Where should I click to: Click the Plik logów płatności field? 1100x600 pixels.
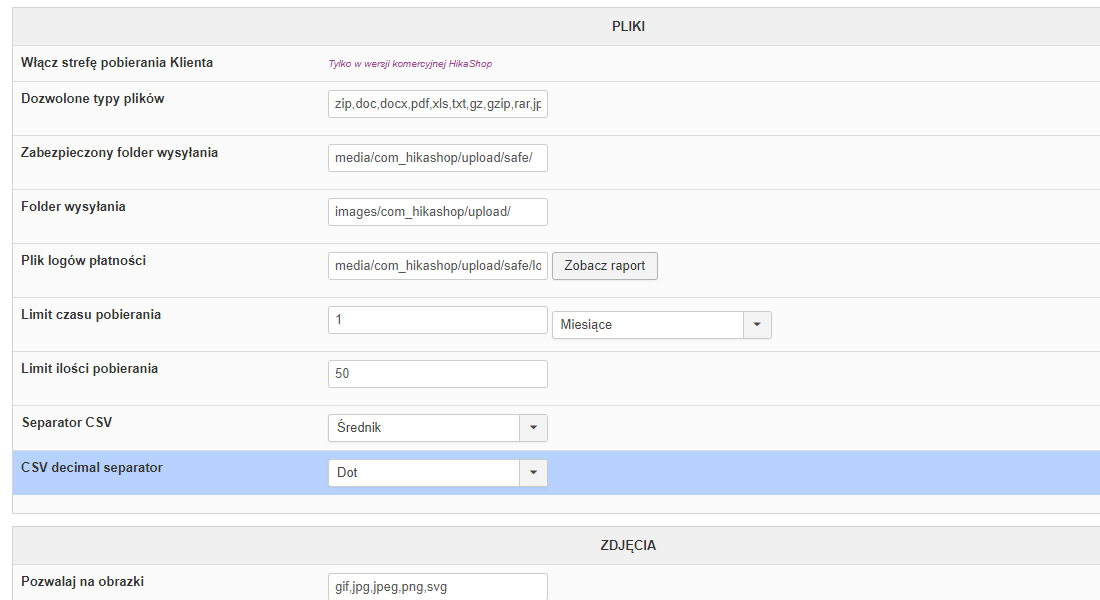[x=437, y=266]
